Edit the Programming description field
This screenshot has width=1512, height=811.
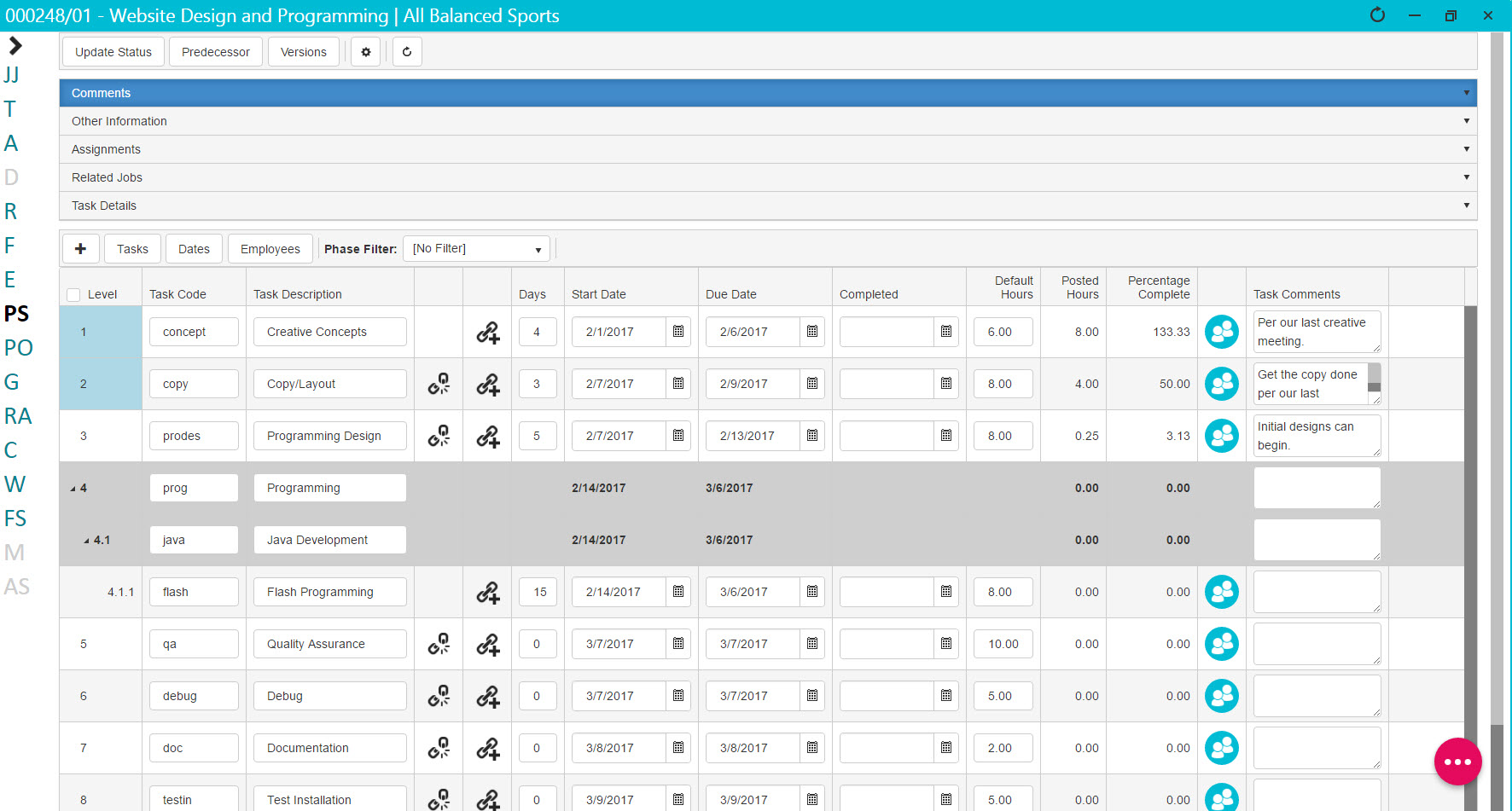click(329, 488)
